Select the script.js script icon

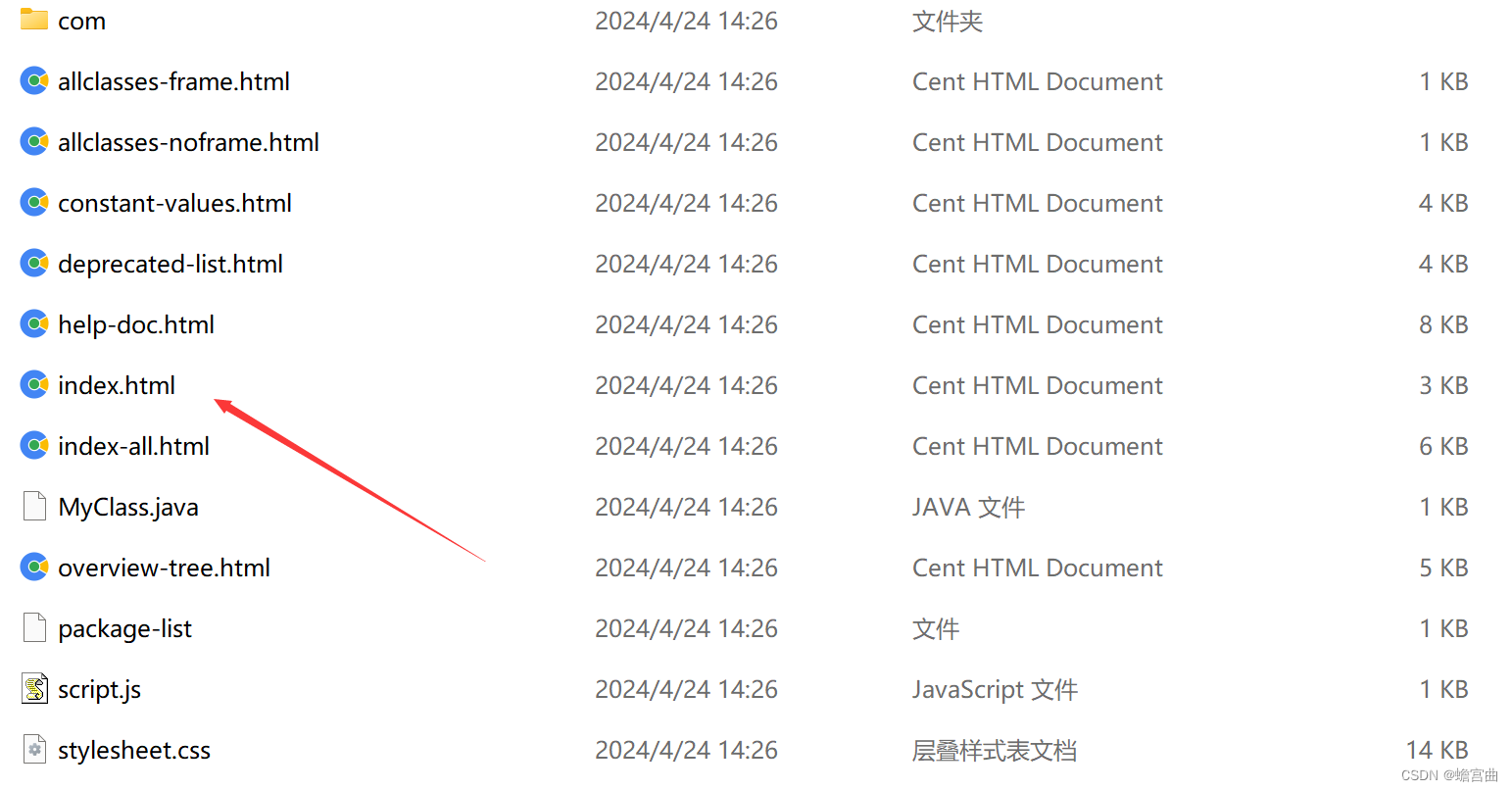click(34, 689)
